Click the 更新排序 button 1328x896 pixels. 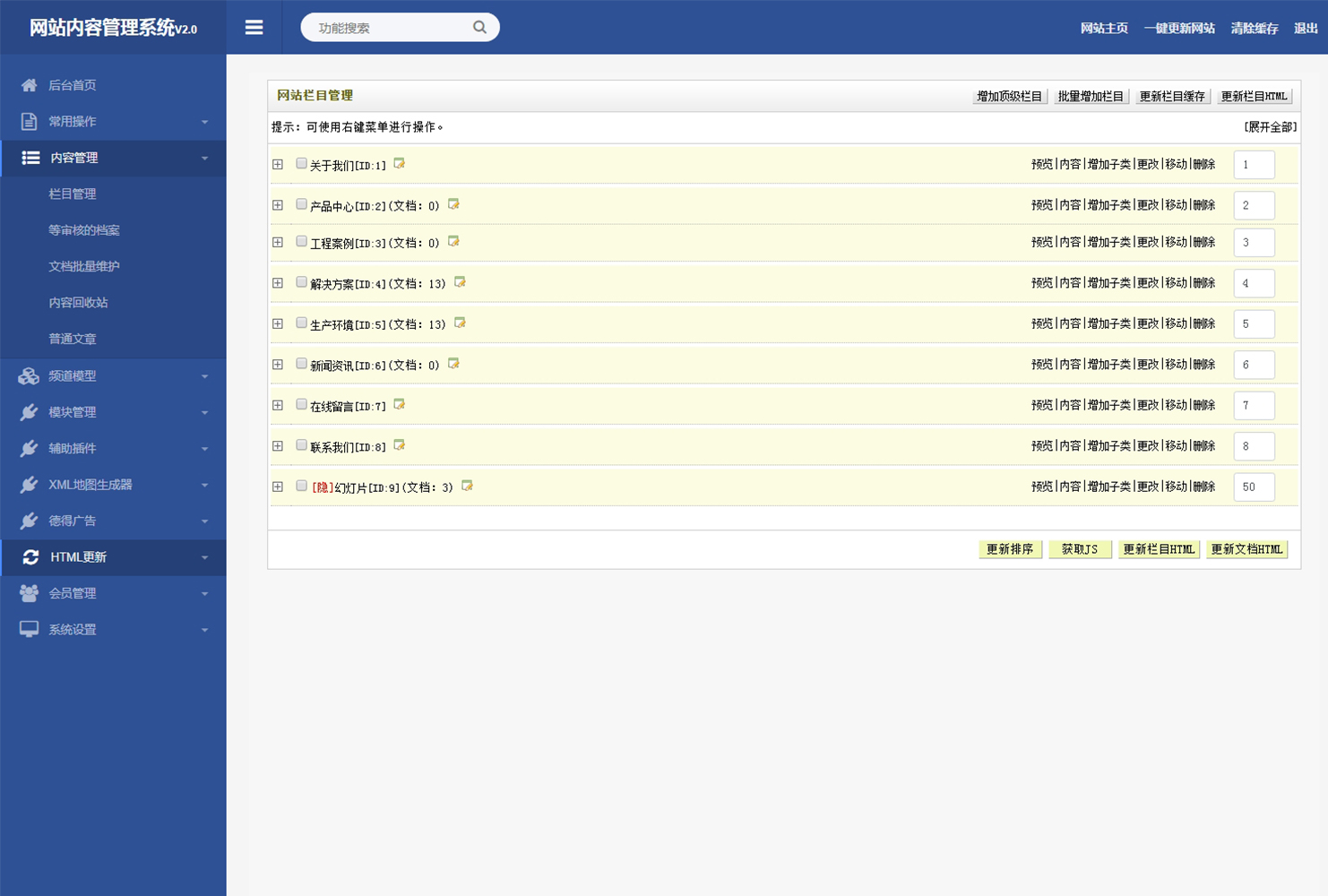pos(1010,549)
